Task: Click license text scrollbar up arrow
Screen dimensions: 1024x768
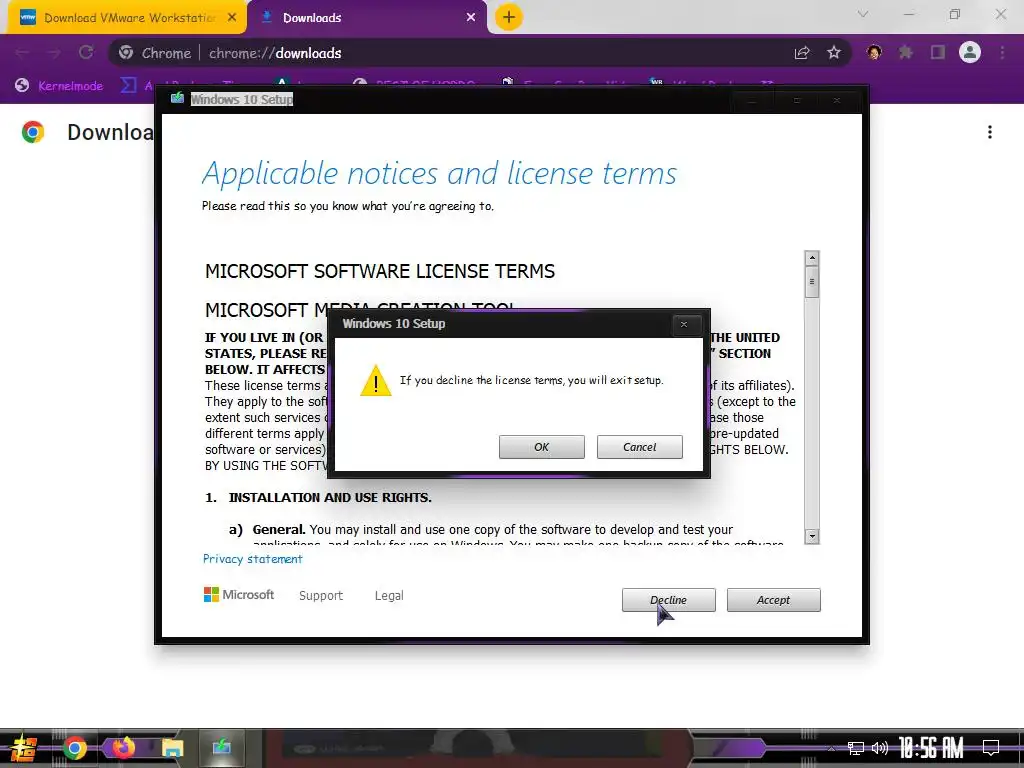Action: (x=812, y=257)
